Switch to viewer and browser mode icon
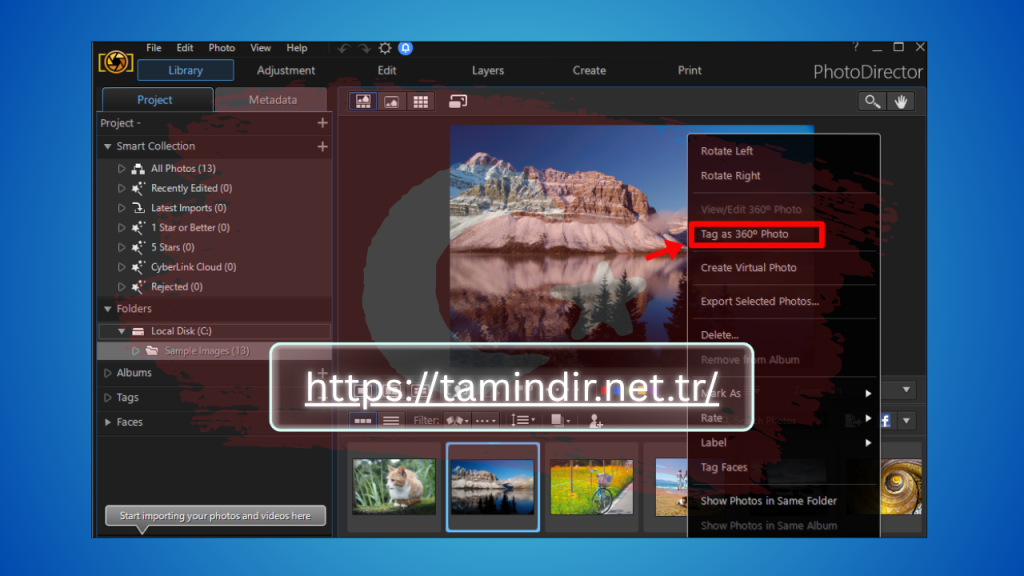This screenshot has width=1024, height=576. [363, 101]
